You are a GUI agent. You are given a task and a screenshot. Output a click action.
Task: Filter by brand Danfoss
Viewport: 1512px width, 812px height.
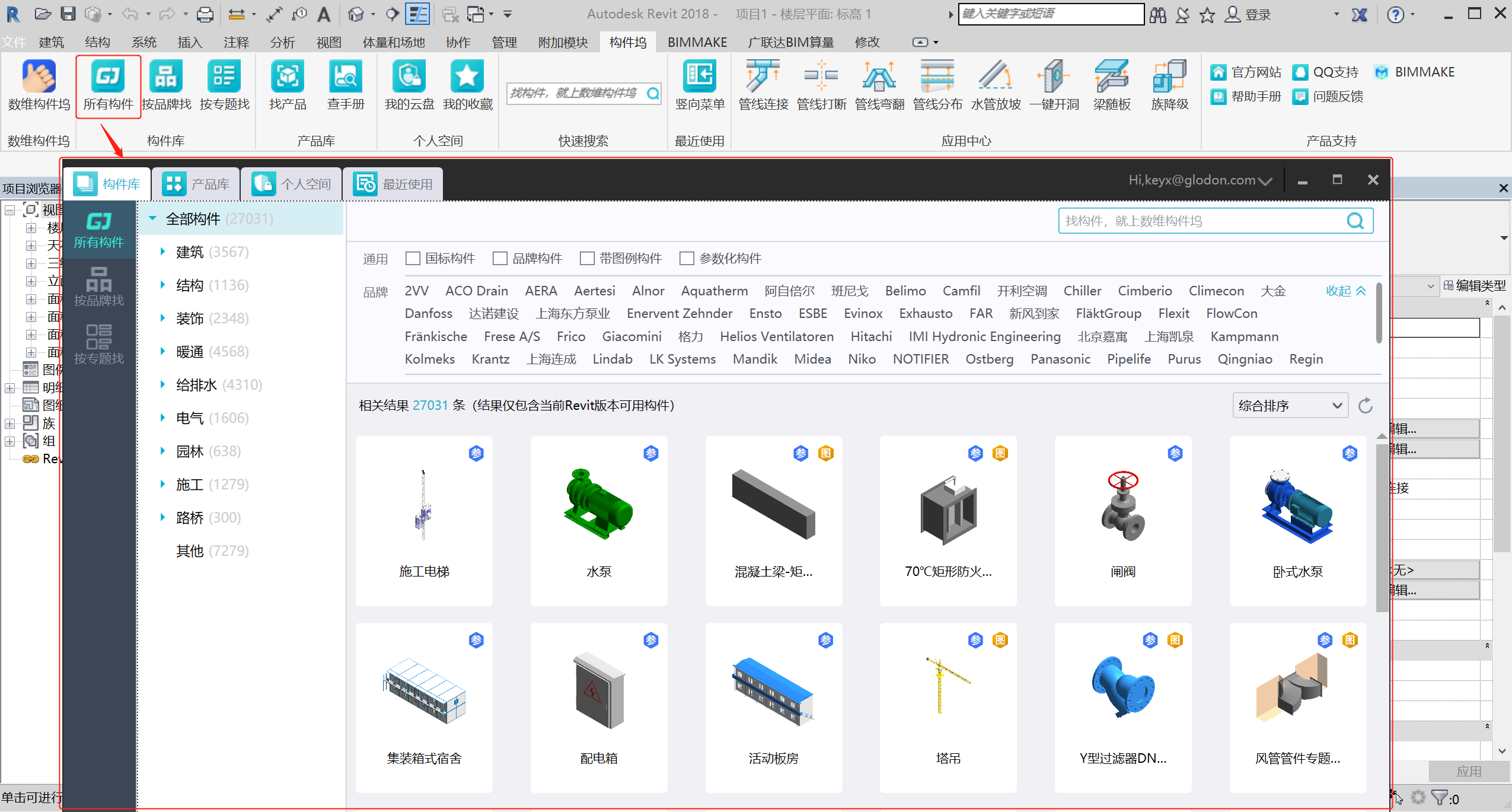click(x=429, y=313)
